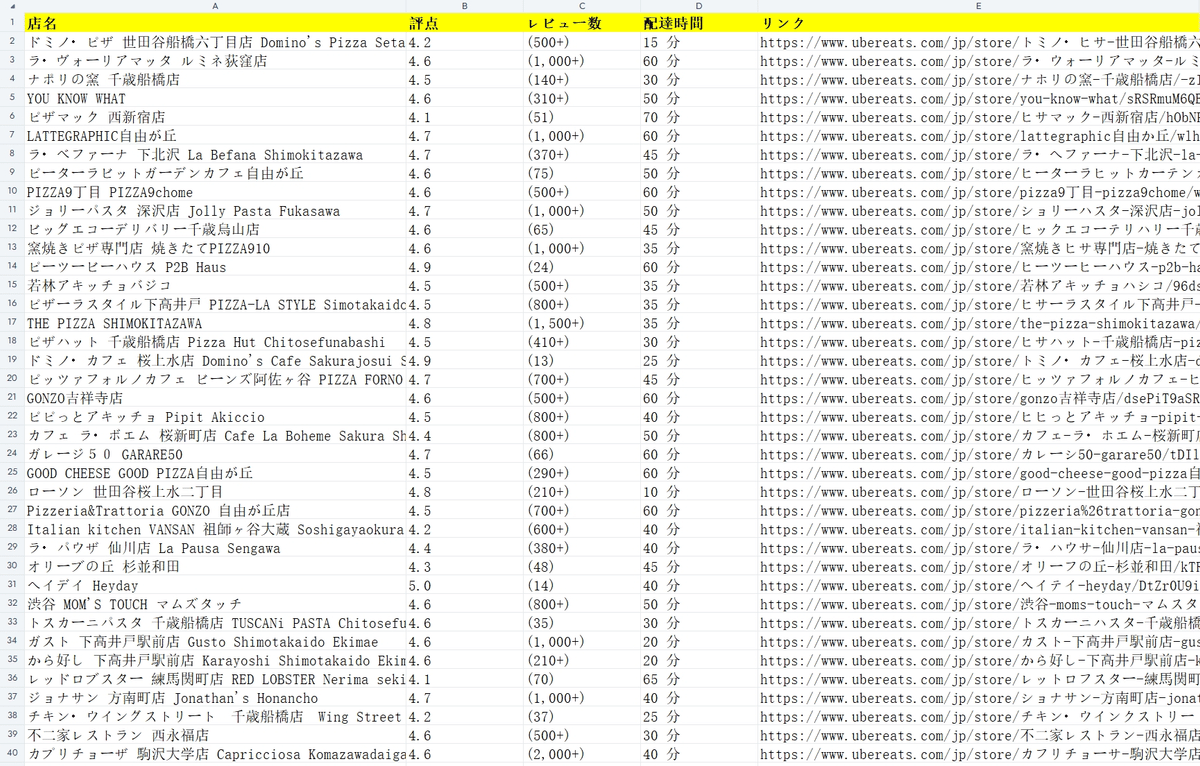The height and width of the screenshot is (766, 1200).
Task: Select column B header
Action: point(465,6)
